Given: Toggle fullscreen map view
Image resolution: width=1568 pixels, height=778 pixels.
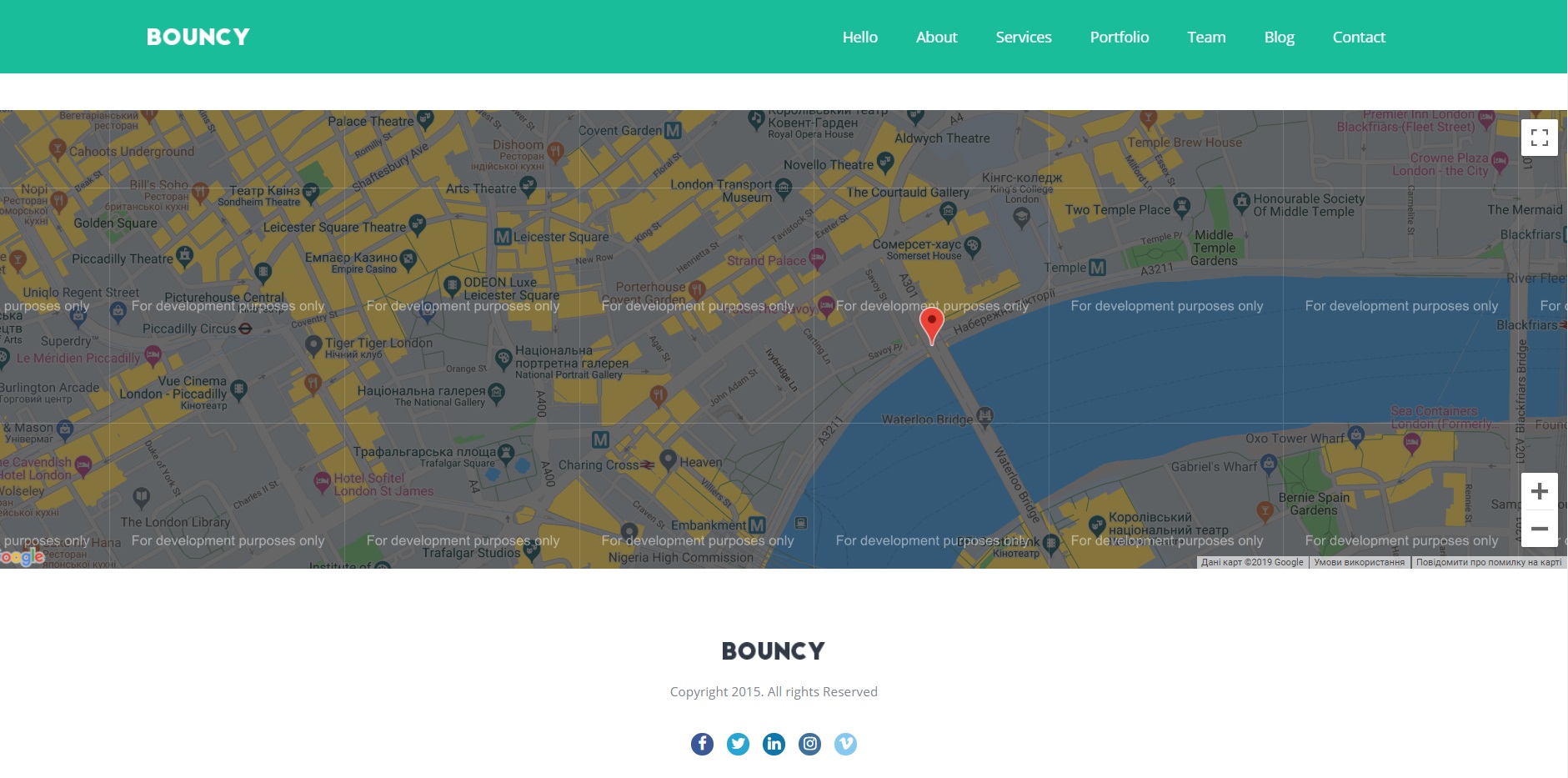Looking at the screenshot, I should pyautogui.click(x=1540, y=138).
